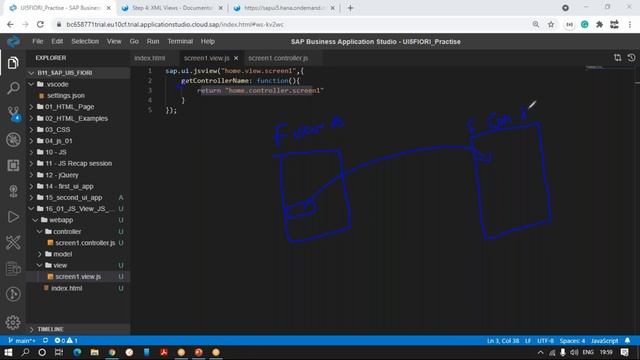Open the Explorer activity bar icon
The width and height of the screenshot is (640, 360).
pos(13,63)
